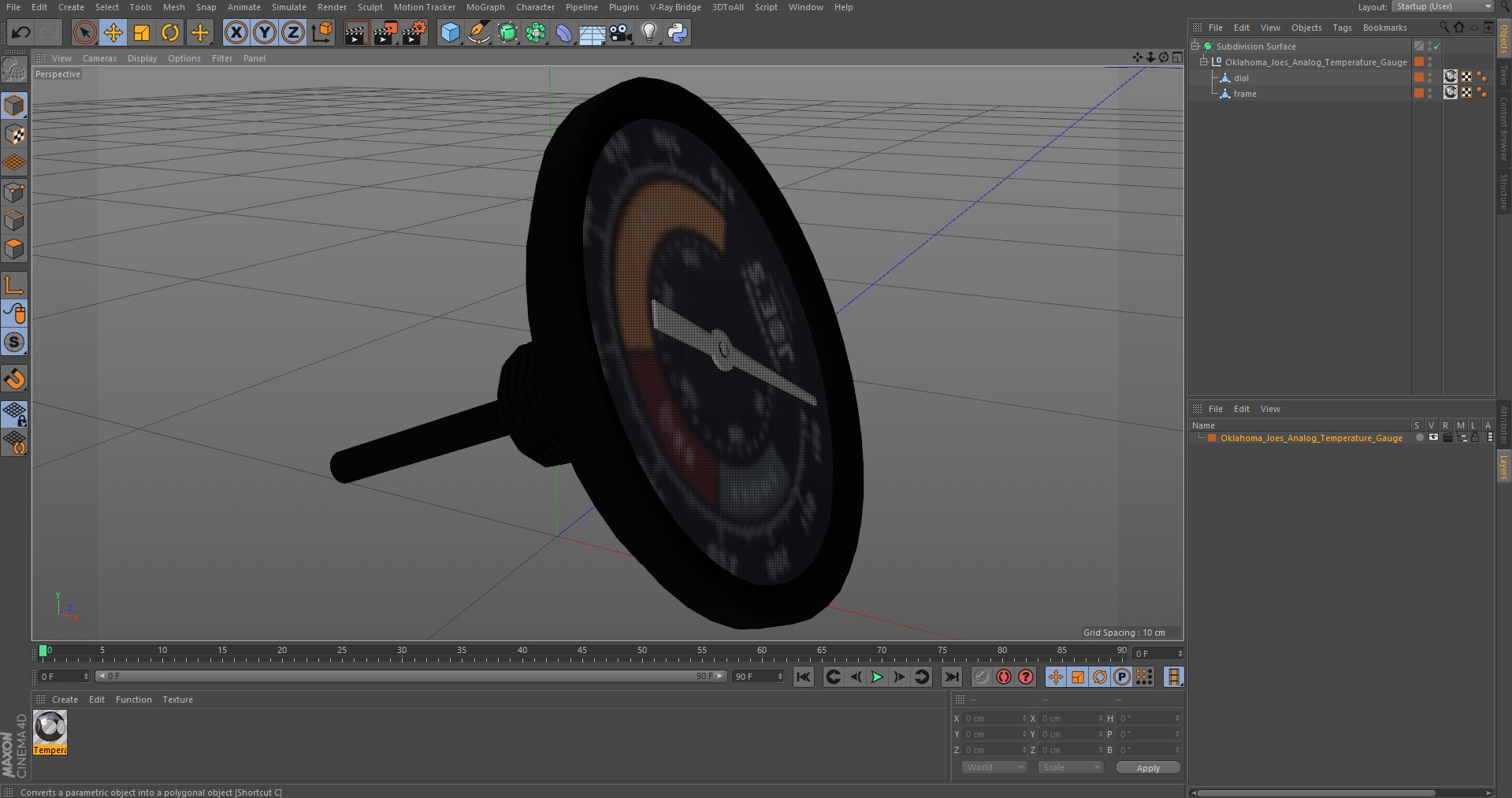Click frame 40 on the timeline
1512x798 pixels.
[522, 652]
